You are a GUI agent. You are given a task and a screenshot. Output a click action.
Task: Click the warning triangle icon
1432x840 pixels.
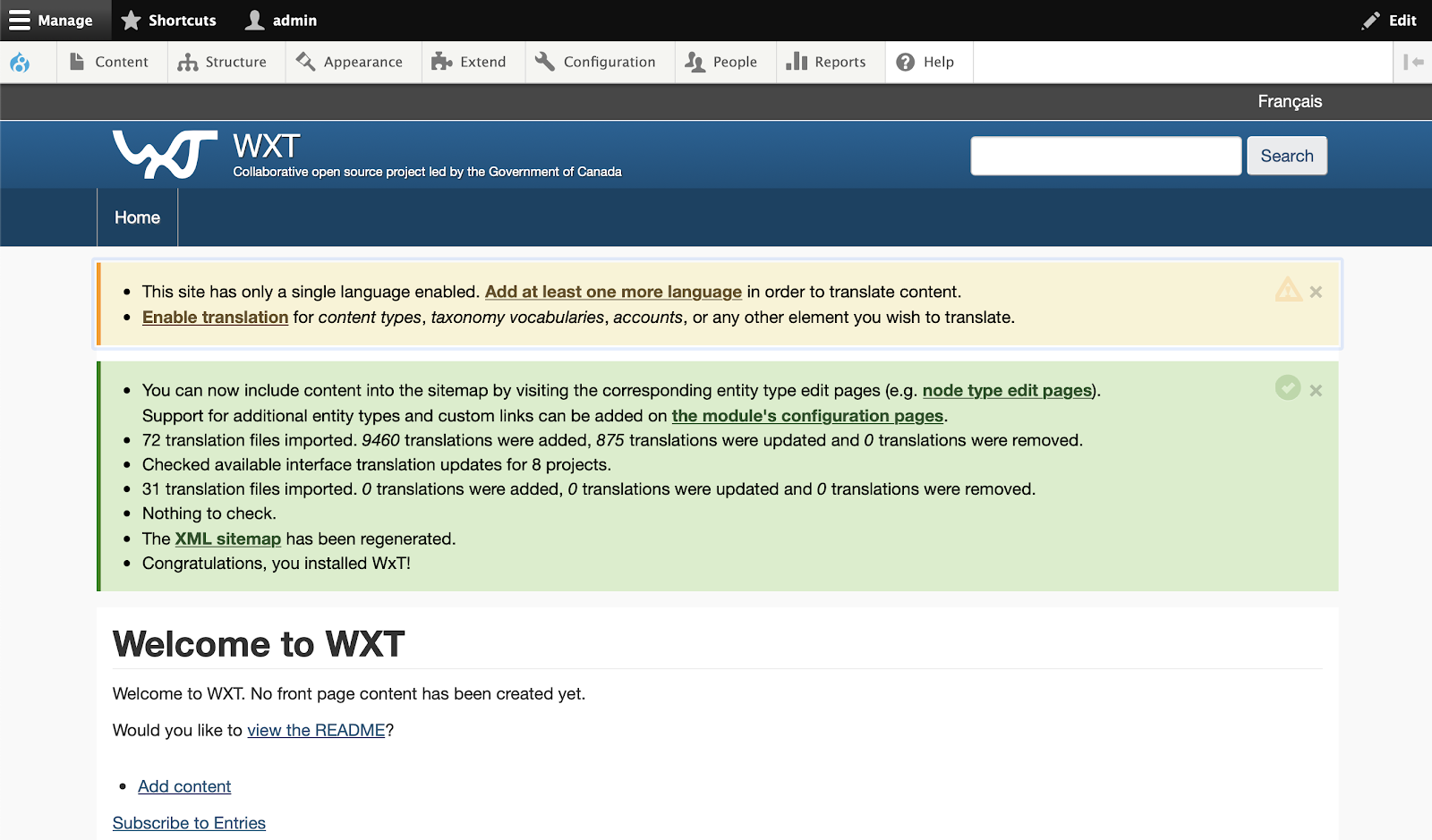[x=1288, y=290]
